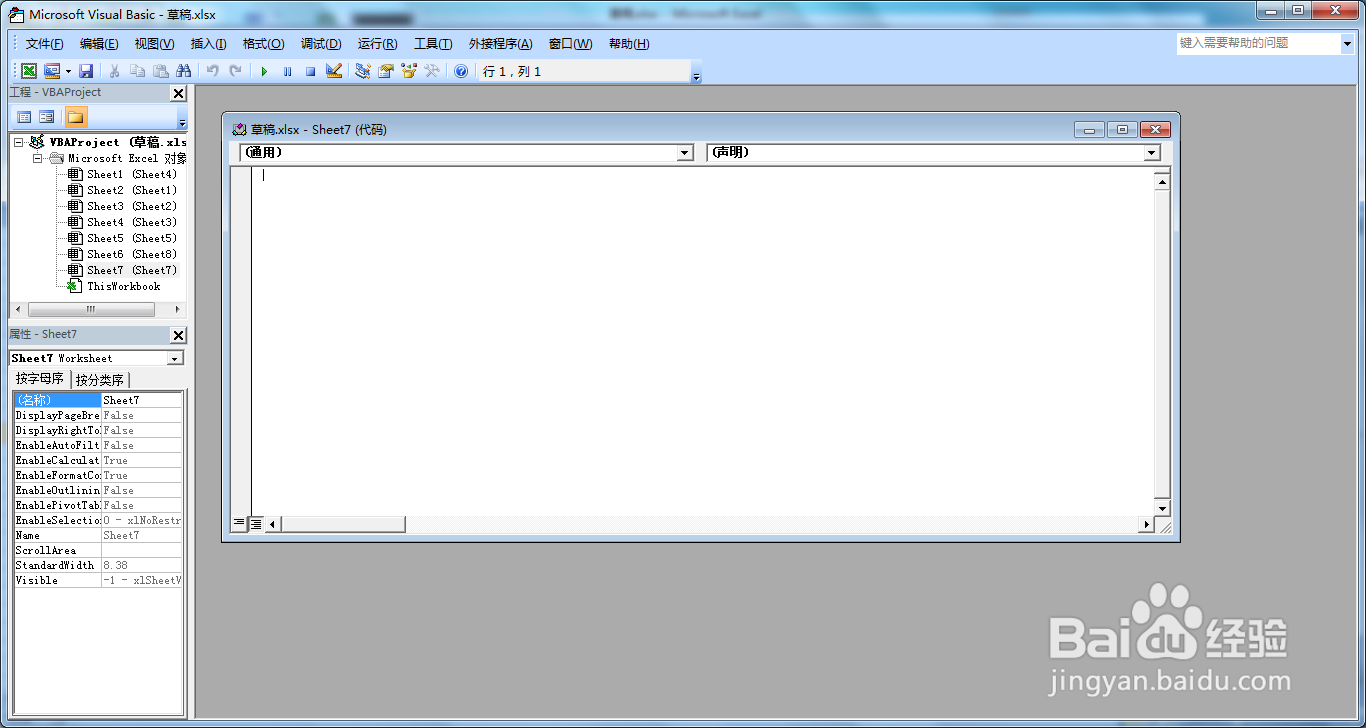Click the ScrollArea property value field
Viewport: 1366px width, 728px height.
(x=142, y=550)
